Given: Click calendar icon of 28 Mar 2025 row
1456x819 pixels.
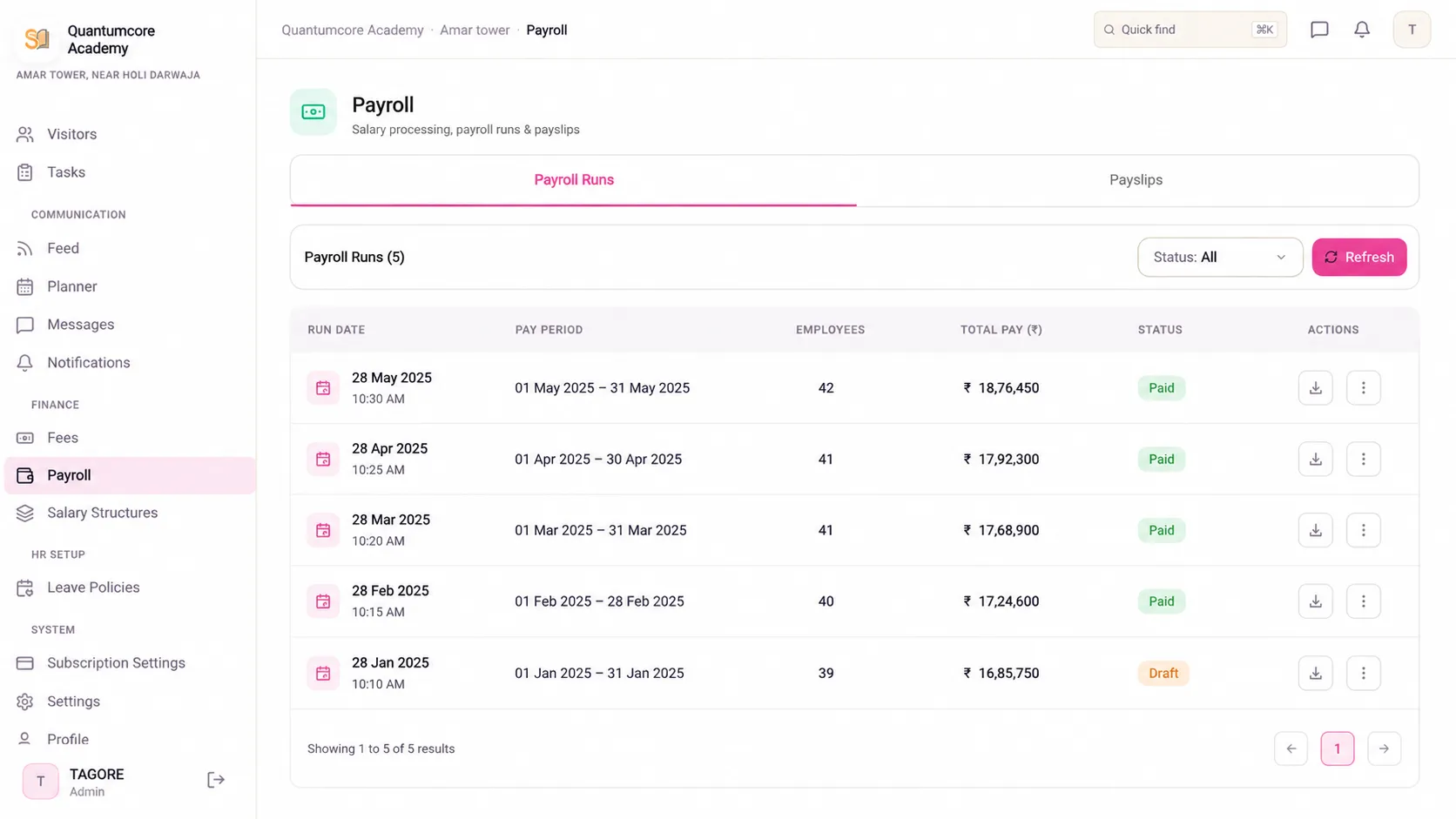Looking at the screenshot, I should coord(323,530).
